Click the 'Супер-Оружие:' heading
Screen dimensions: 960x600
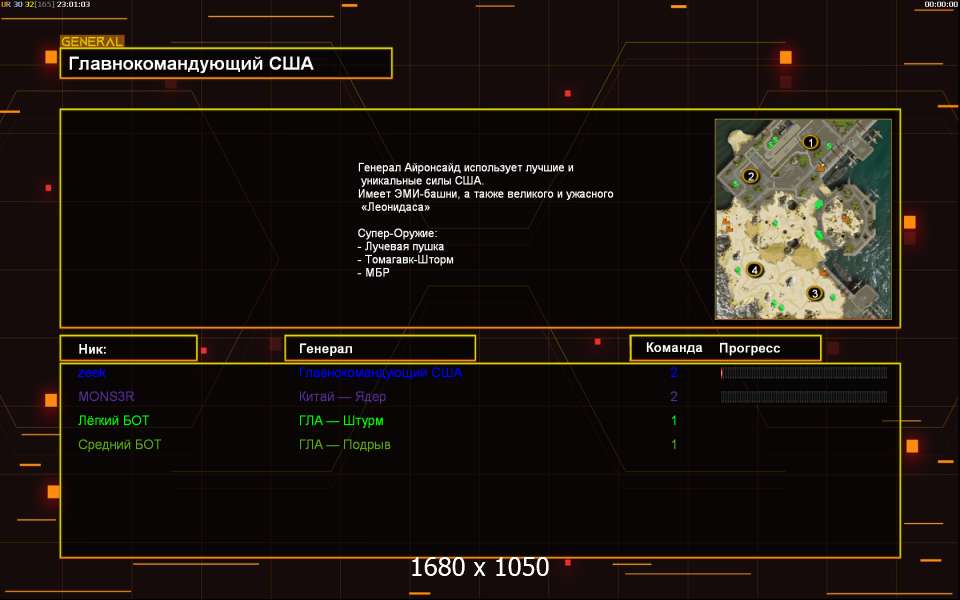click(x=397, y=233)
